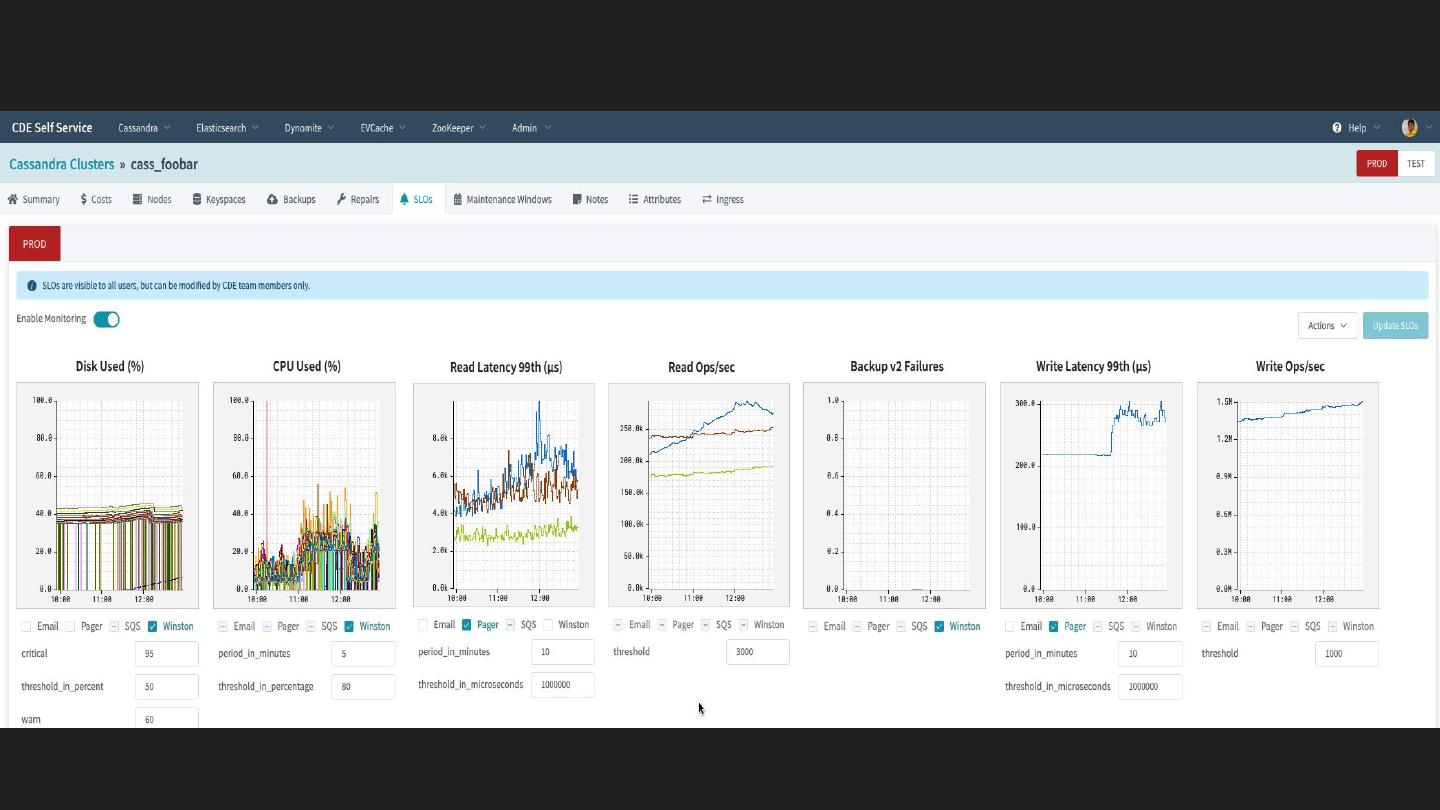Screen dimensions: 1440x810
Task: Toggle the Enable Monitoring switch
Action: click(x=106, y=319)
